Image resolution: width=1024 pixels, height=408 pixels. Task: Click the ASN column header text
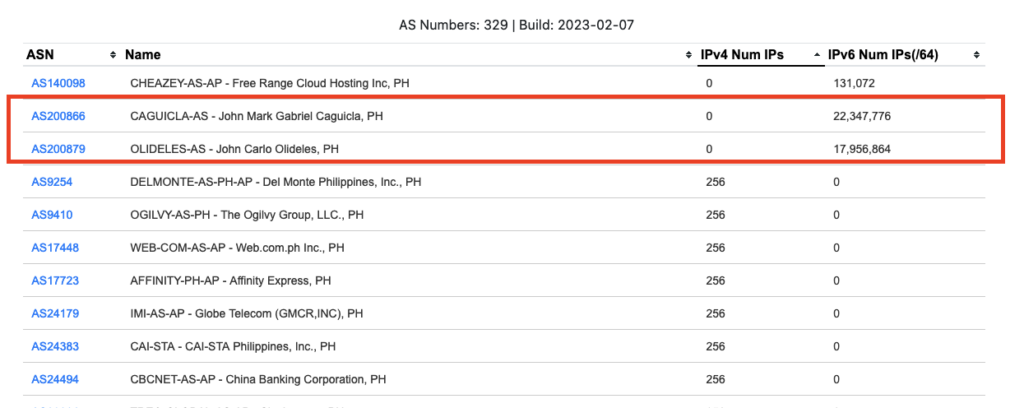click(x=40, y=55)
